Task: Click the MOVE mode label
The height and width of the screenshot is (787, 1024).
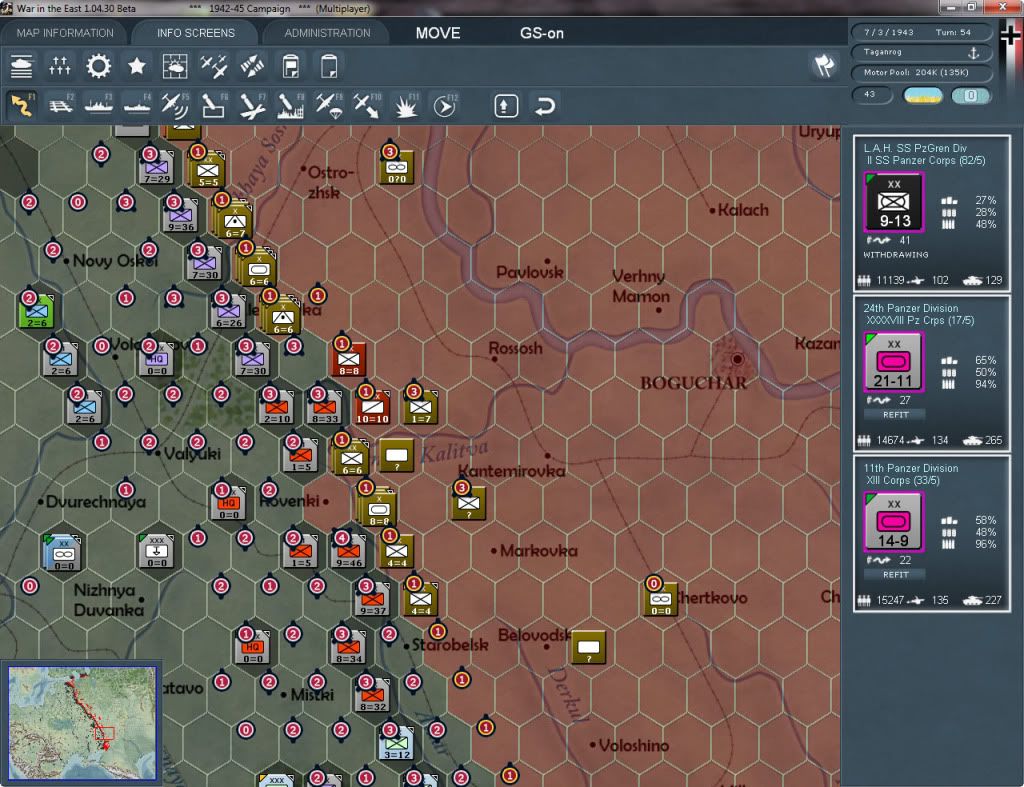Action: (x=438, y=33)
